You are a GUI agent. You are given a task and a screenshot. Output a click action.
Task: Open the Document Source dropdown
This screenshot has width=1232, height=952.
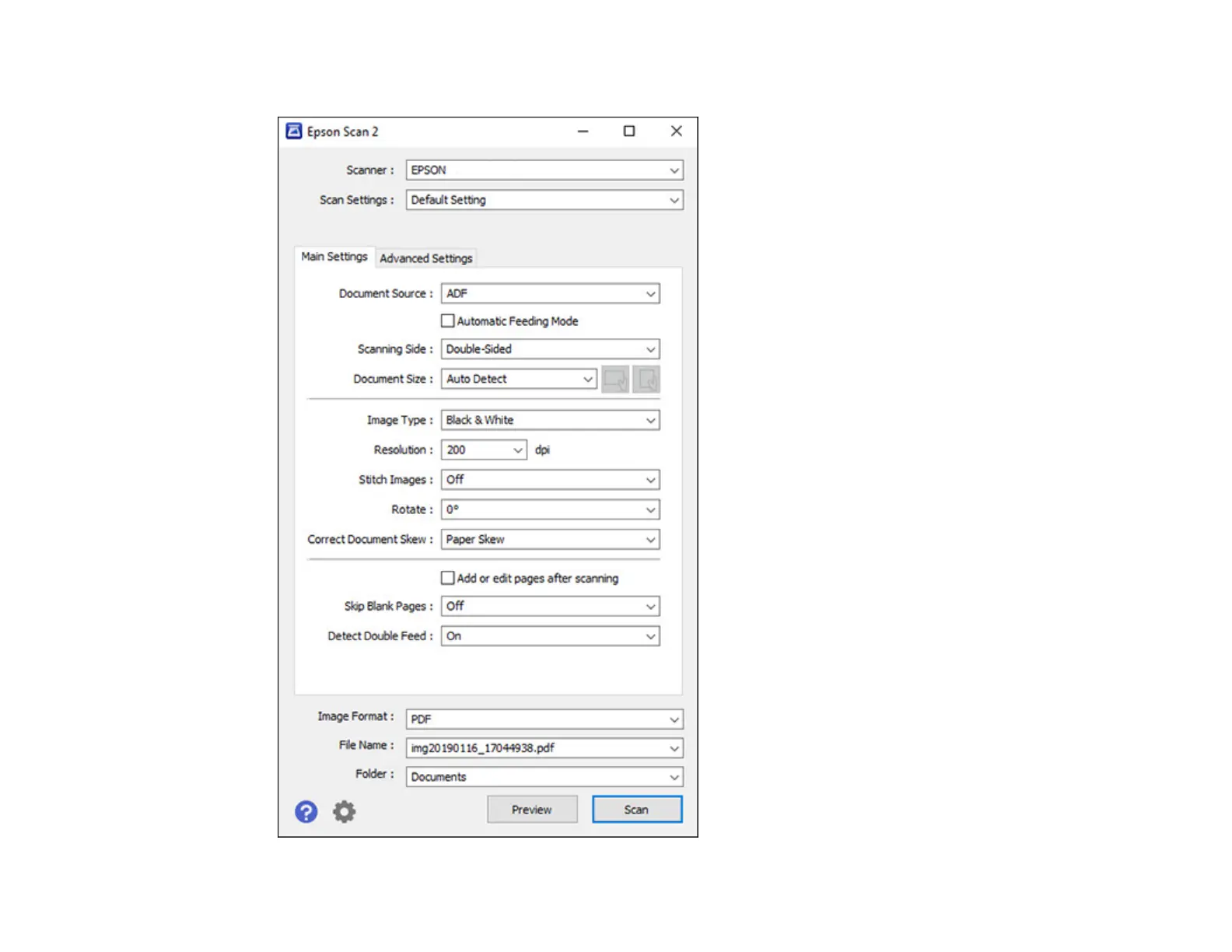[551, 294]
